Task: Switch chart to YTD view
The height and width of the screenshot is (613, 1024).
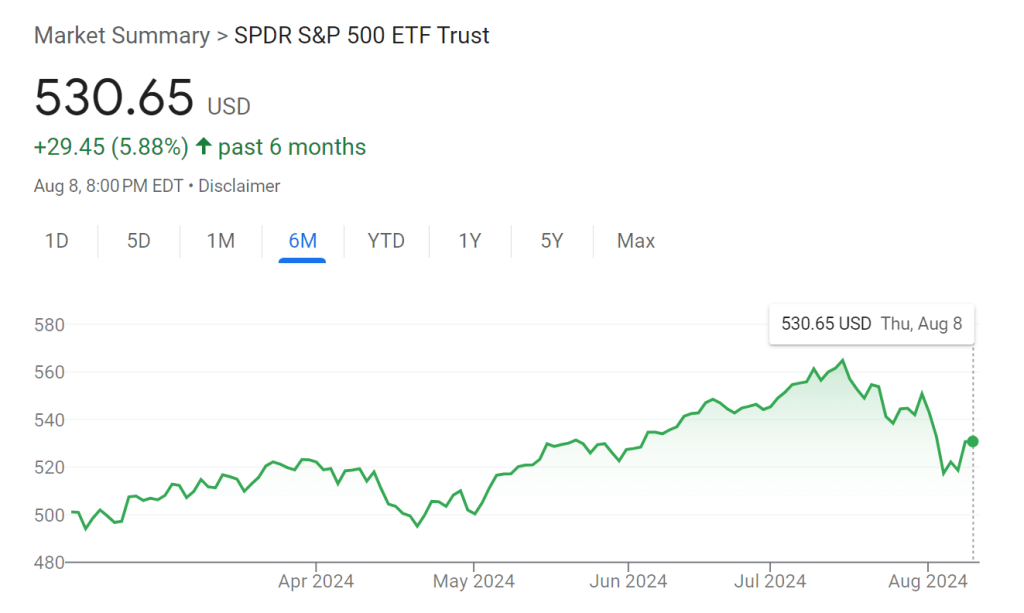Action: (x=386, y=241)
